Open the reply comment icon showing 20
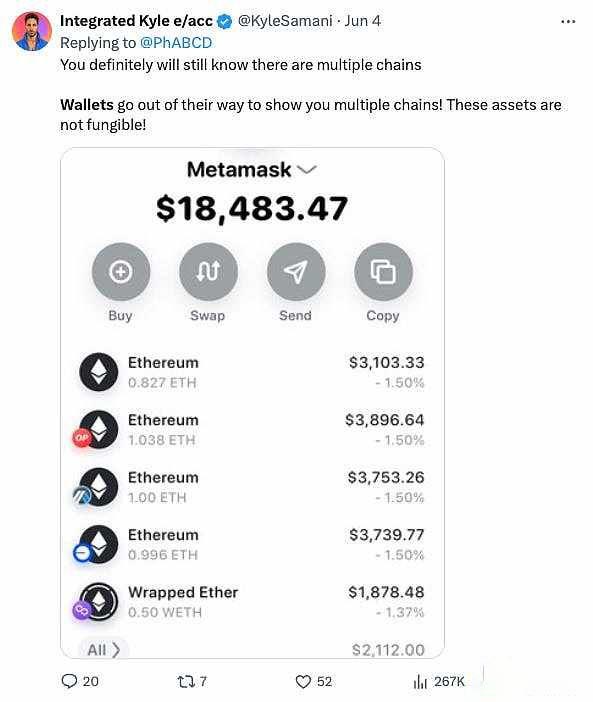Image resolution: width=593 pixels, height=702 pixels. pyautogui.click(x=69, y=681)
